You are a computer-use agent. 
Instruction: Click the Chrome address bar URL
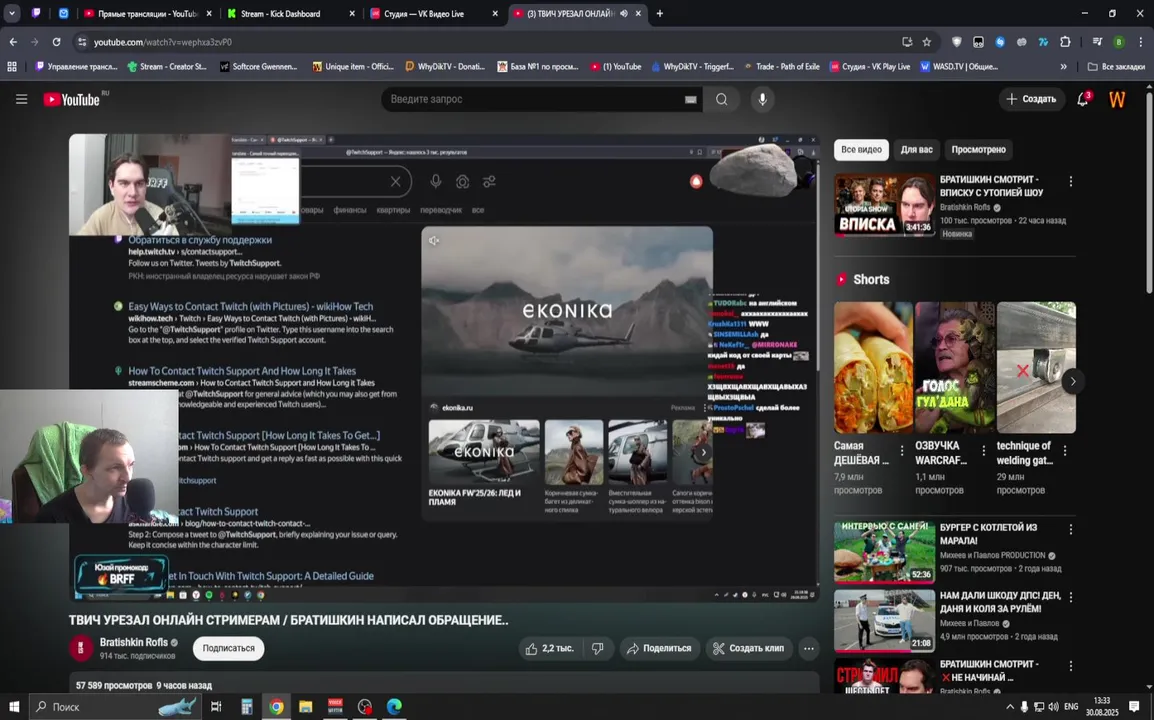[x=163, y=42]
